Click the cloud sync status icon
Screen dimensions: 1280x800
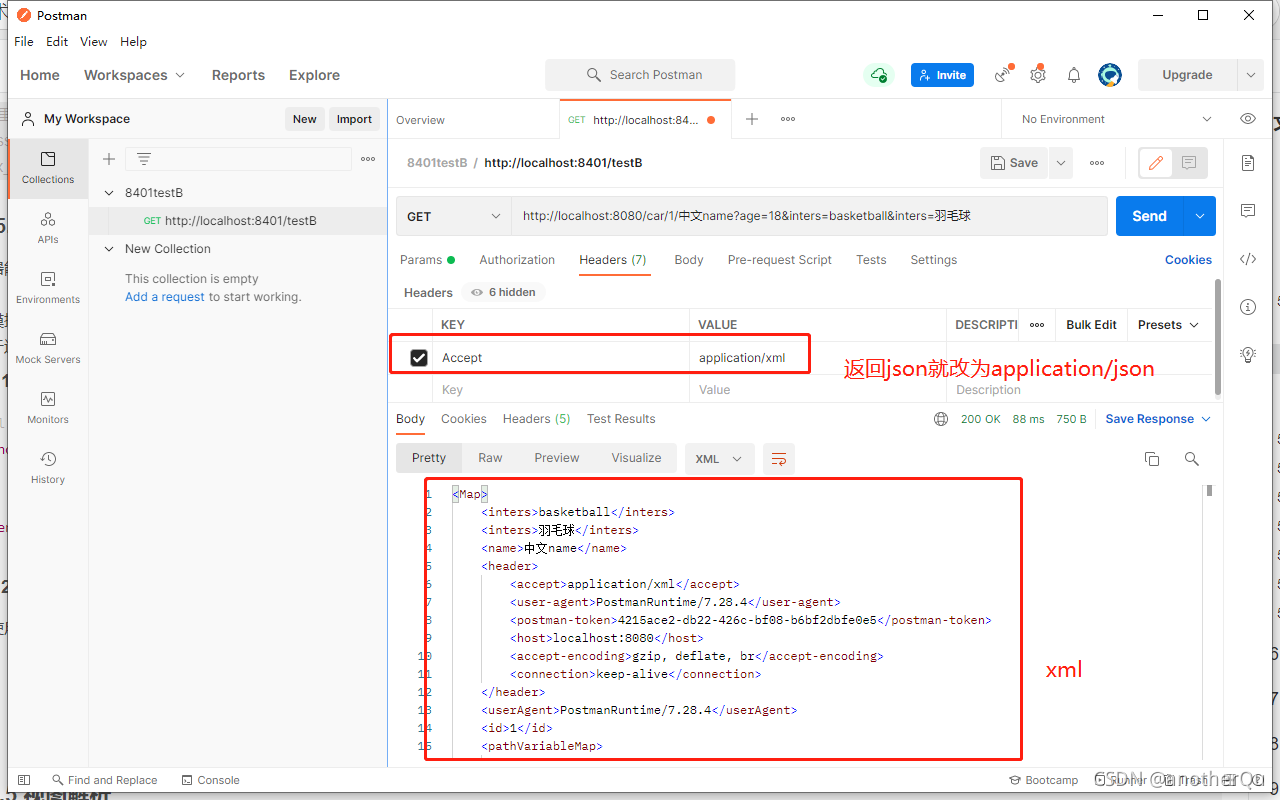pos(878,75)
